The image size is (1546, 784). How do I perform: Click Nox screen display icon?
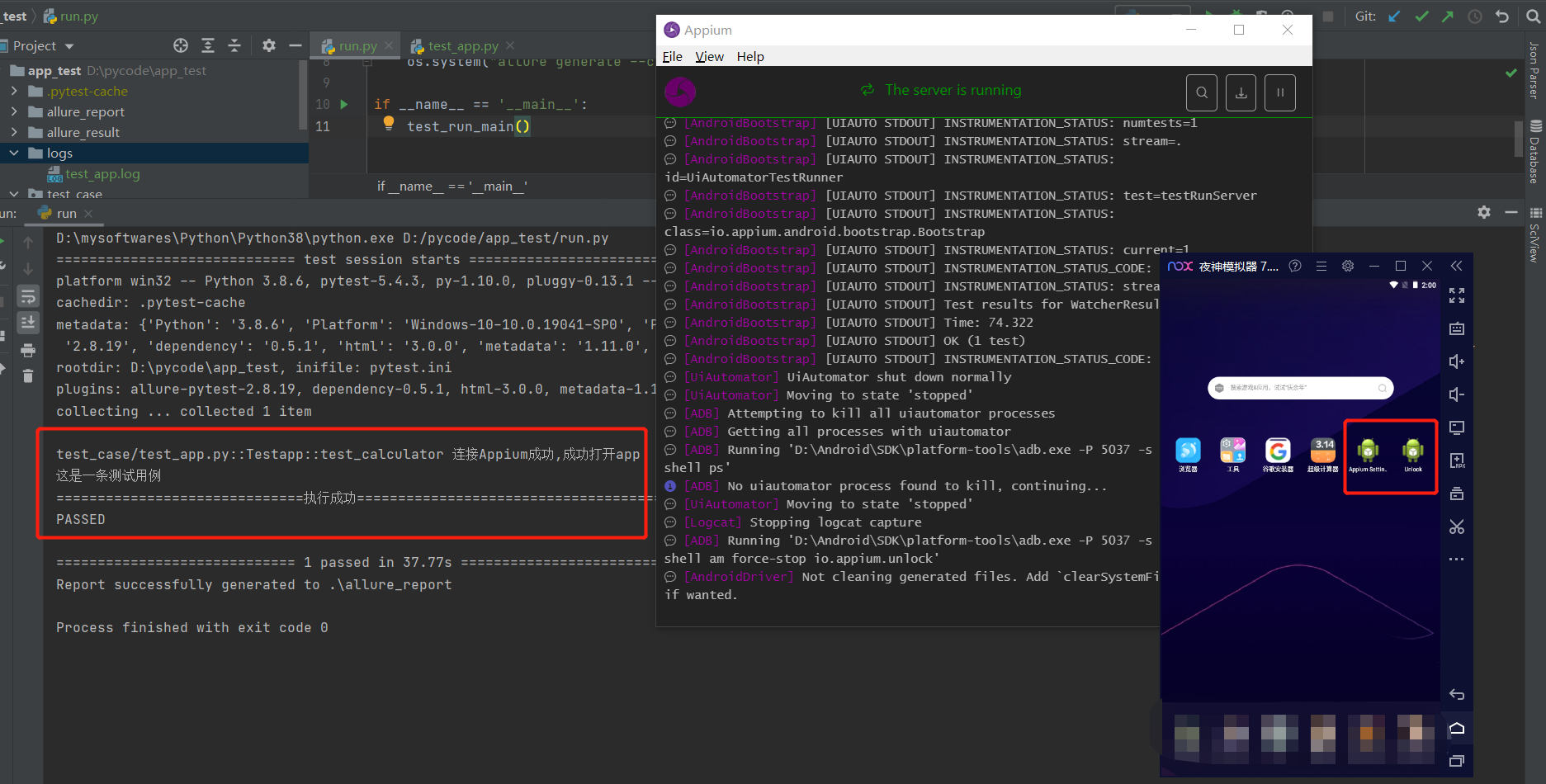(1457, 427)
